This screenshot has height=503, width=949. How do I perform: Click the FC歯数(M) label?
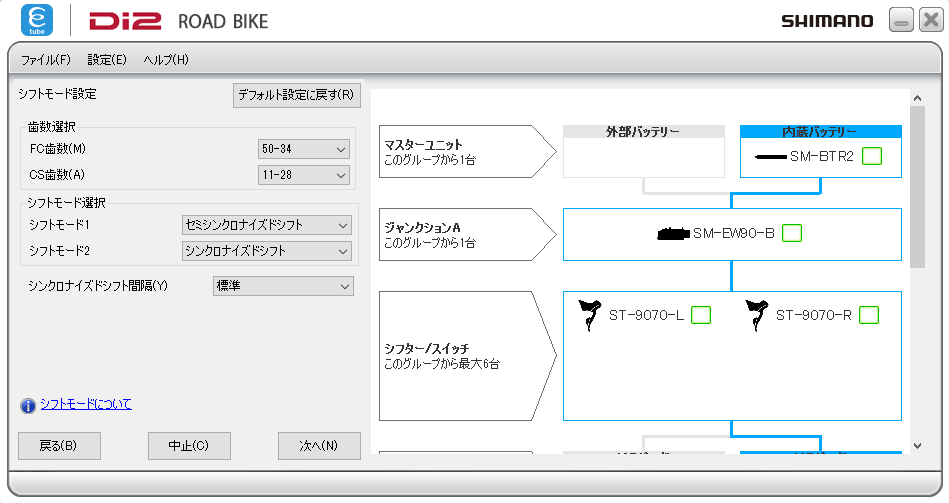coord(57,148)
